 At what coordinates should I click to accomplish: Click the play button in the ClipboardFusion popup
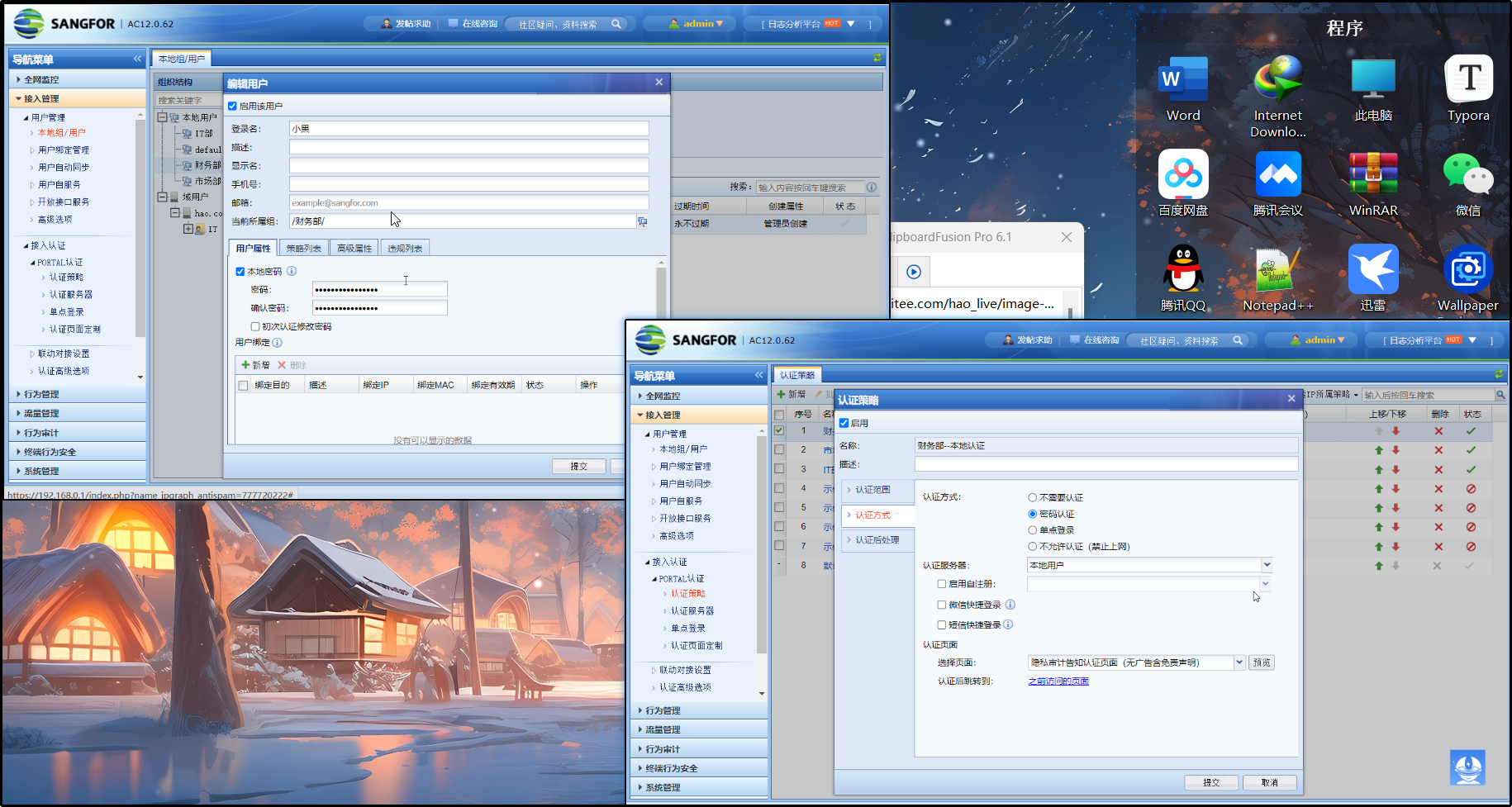(914, 272)
